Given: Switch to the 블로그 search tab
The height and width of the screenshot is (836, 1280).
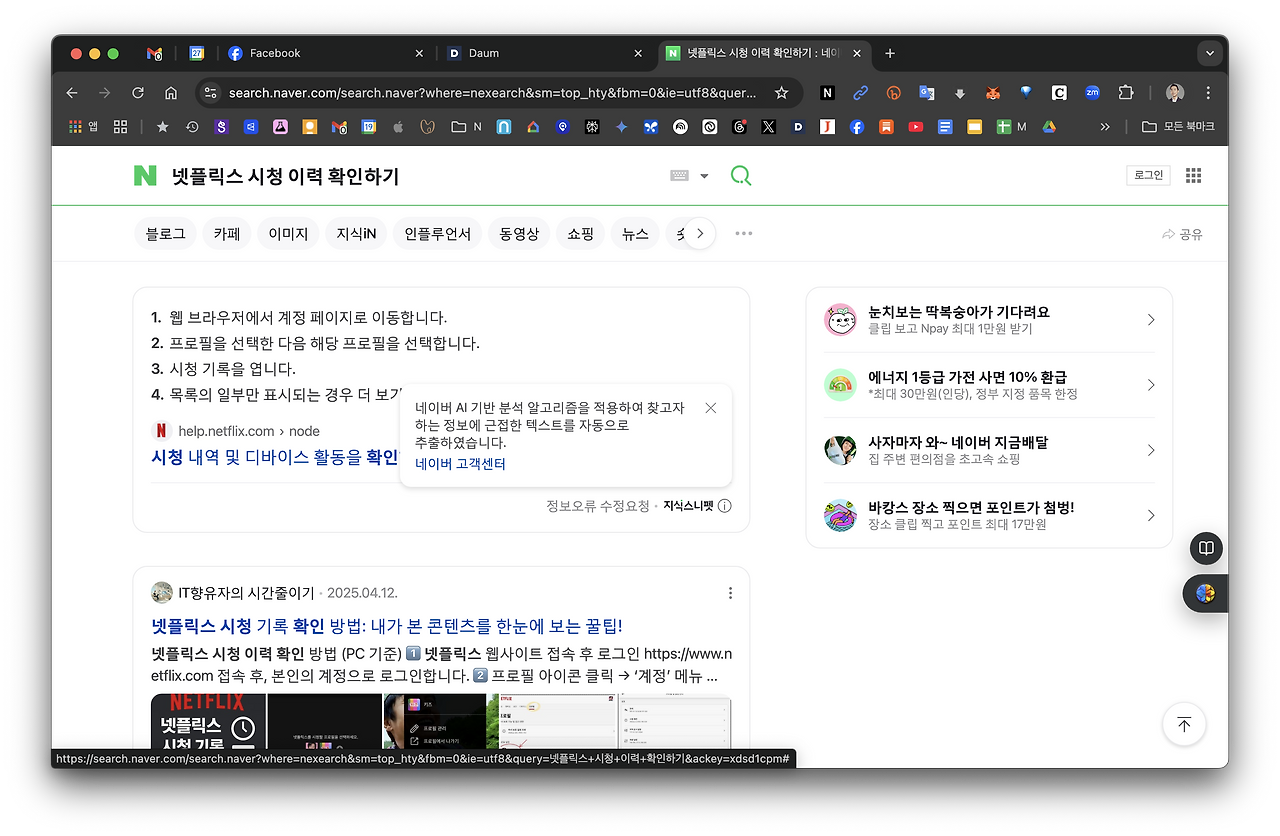Looking at the screenshot, I should pyautogui.click(x=166, y=234).
